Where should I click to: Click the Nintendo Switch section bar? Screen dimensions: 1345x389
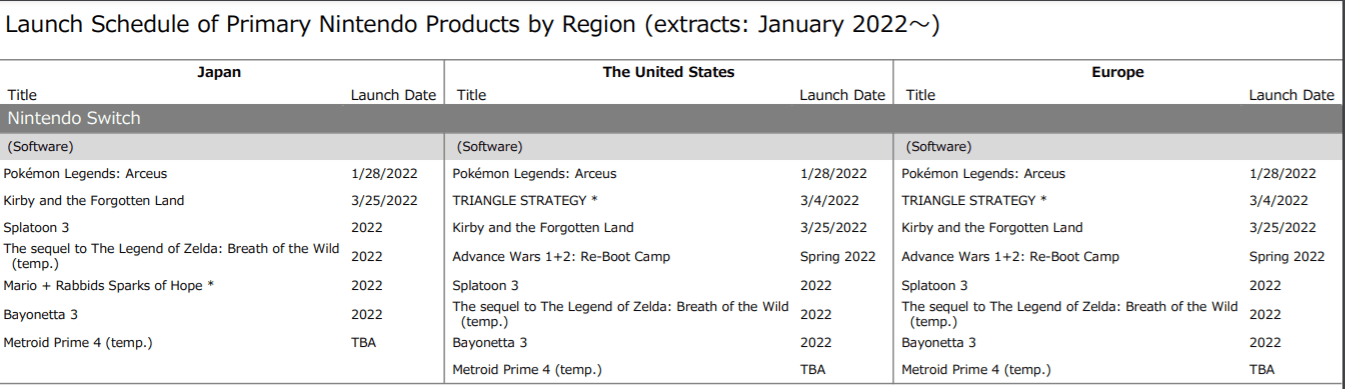pos(670,118)
